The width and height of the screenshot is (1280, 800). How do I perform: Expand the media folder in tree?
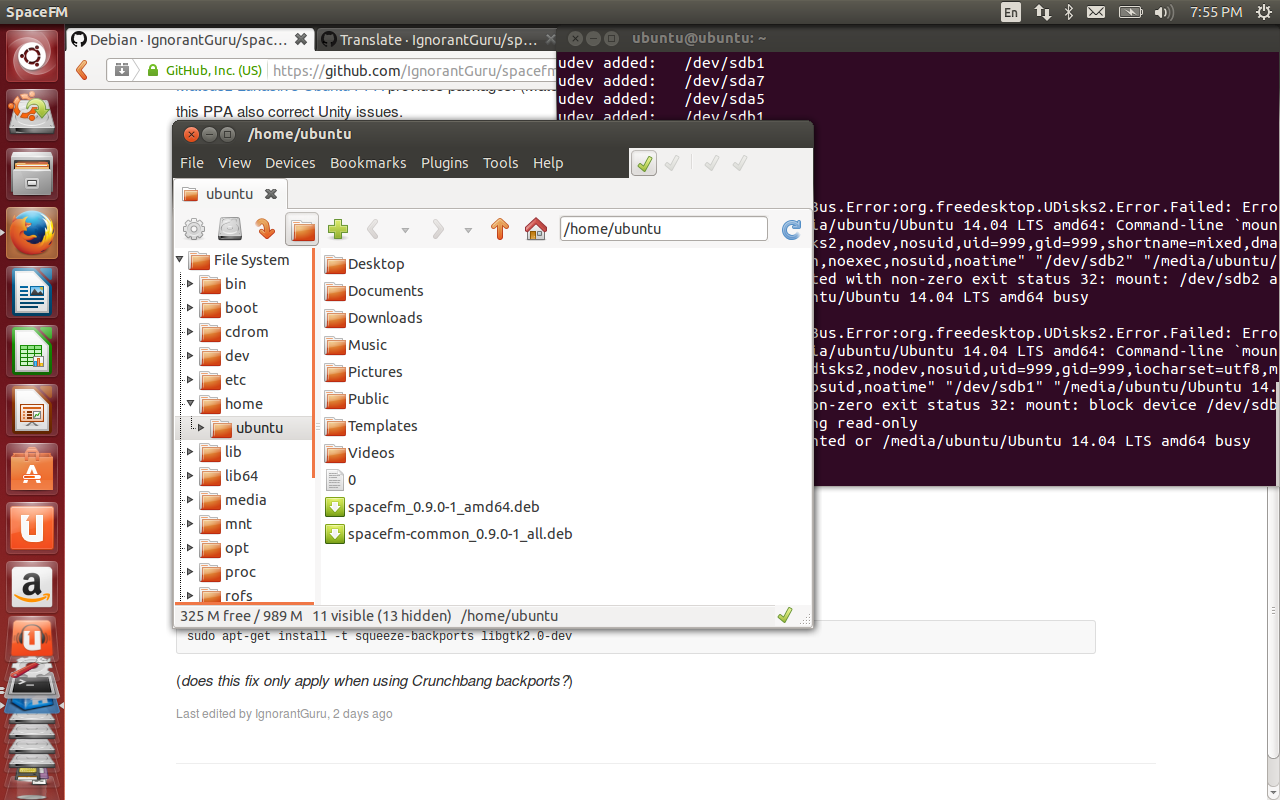[190, 500]
